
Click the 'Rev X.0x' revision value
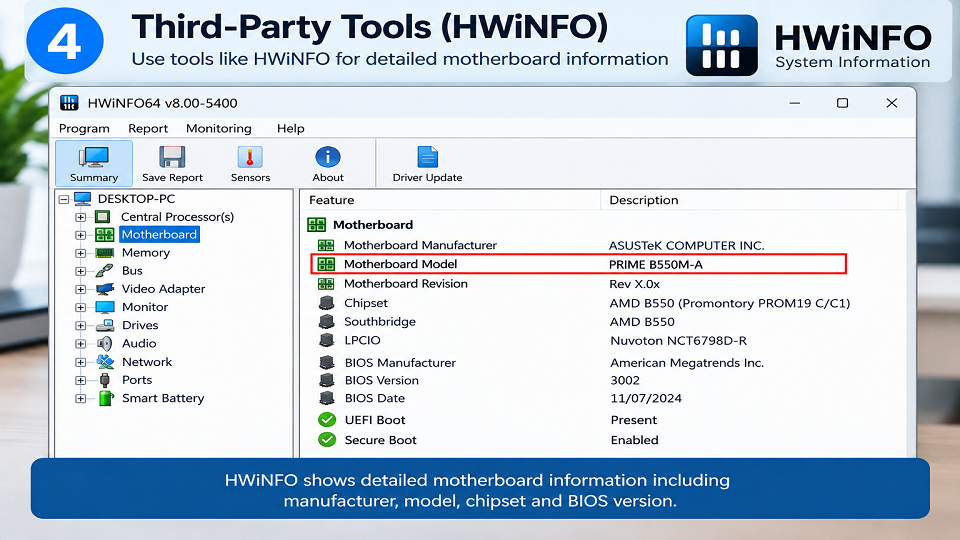(x=634, y=284)
